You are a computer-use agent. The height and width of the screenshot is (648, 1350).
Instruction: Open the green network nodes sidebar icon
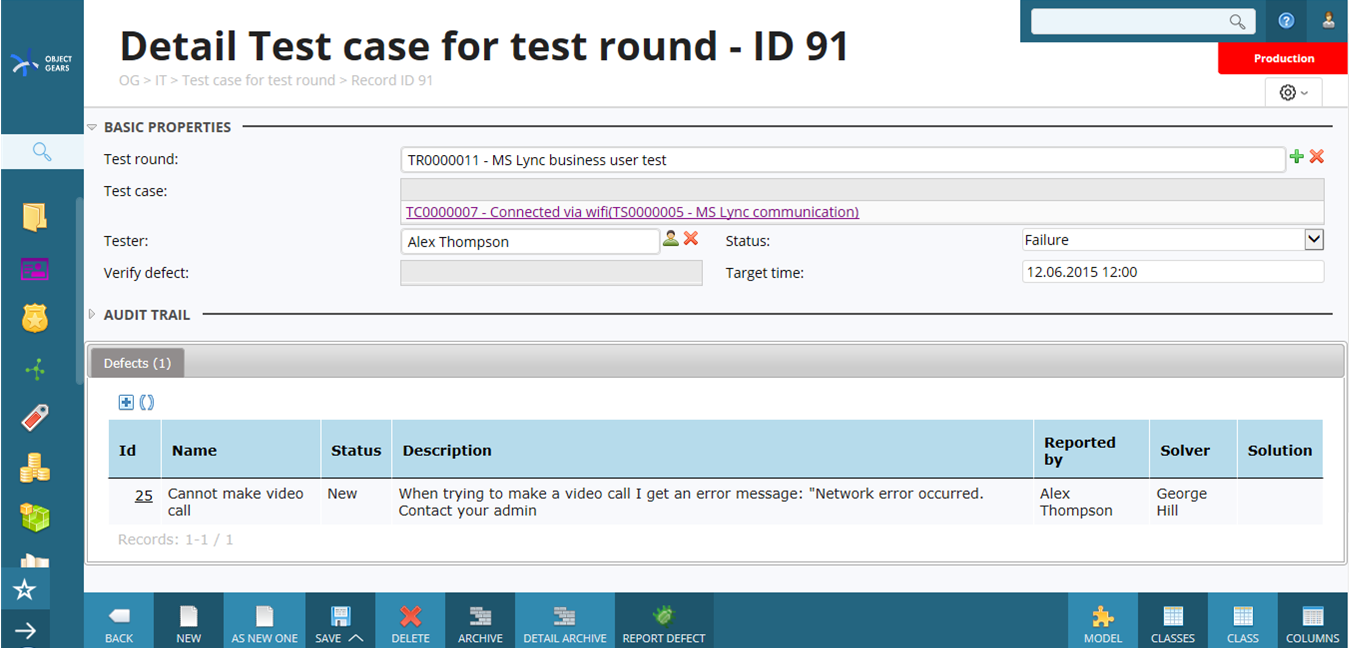point(35,370)
